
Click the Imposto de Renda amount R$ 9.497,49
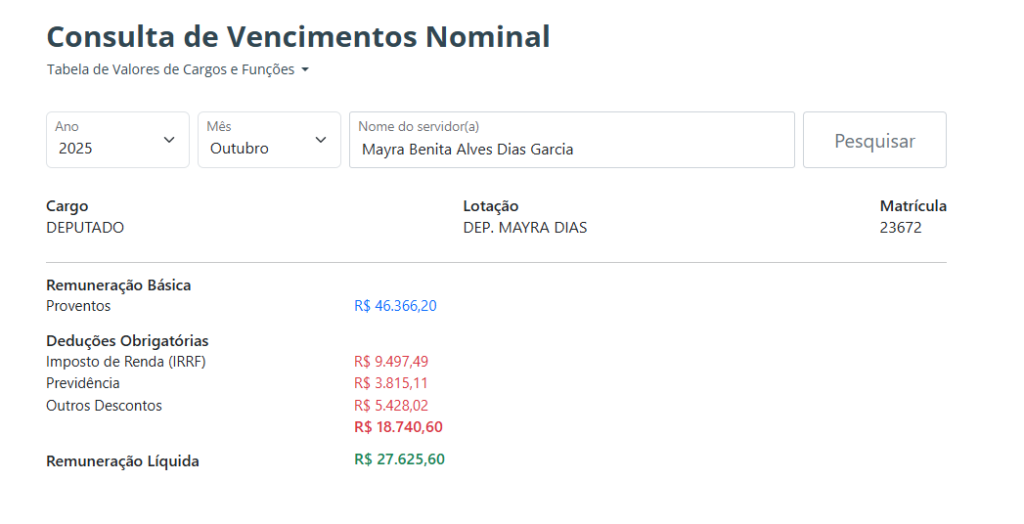[391, 362]
